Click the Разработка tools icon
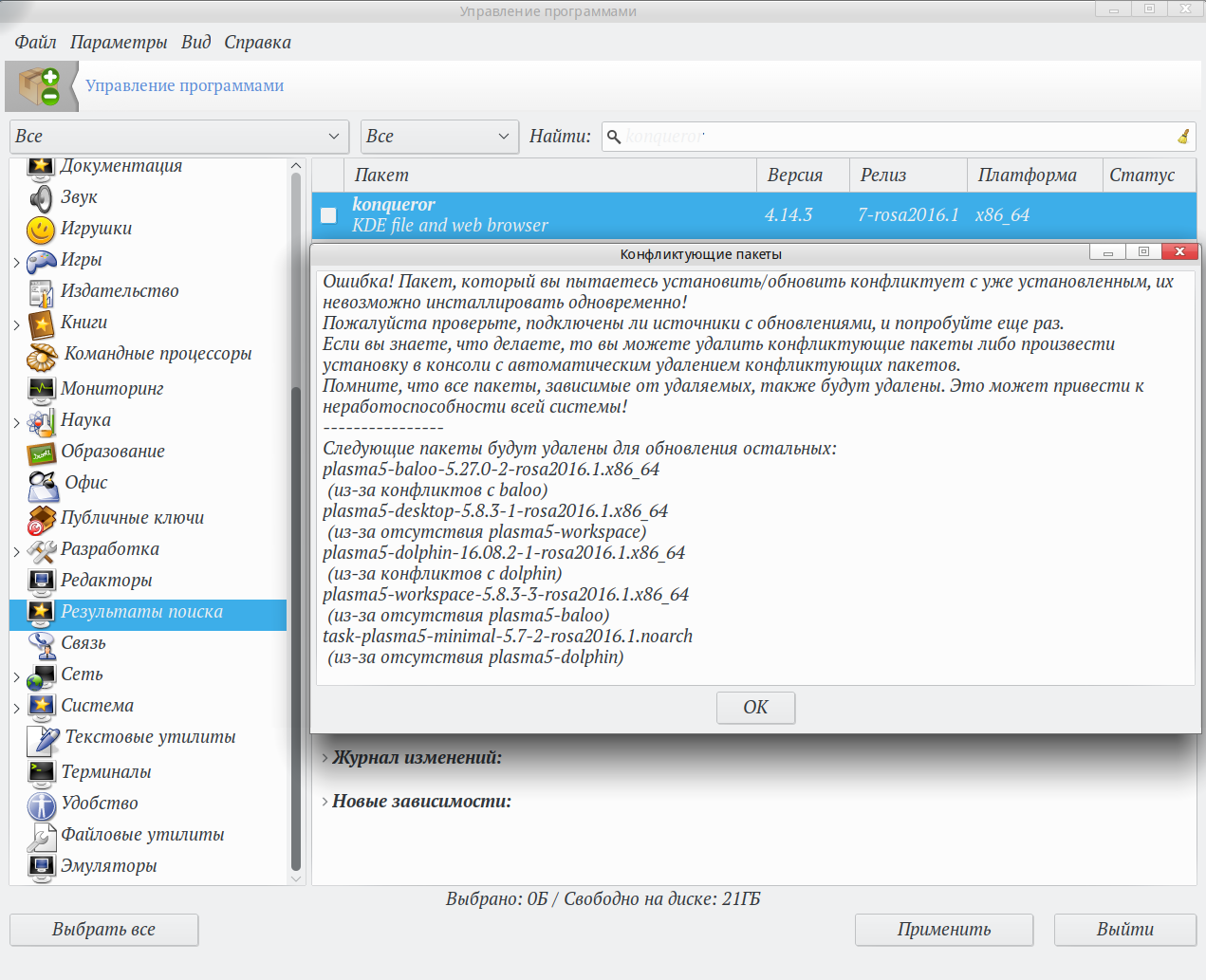 (41, 549)
